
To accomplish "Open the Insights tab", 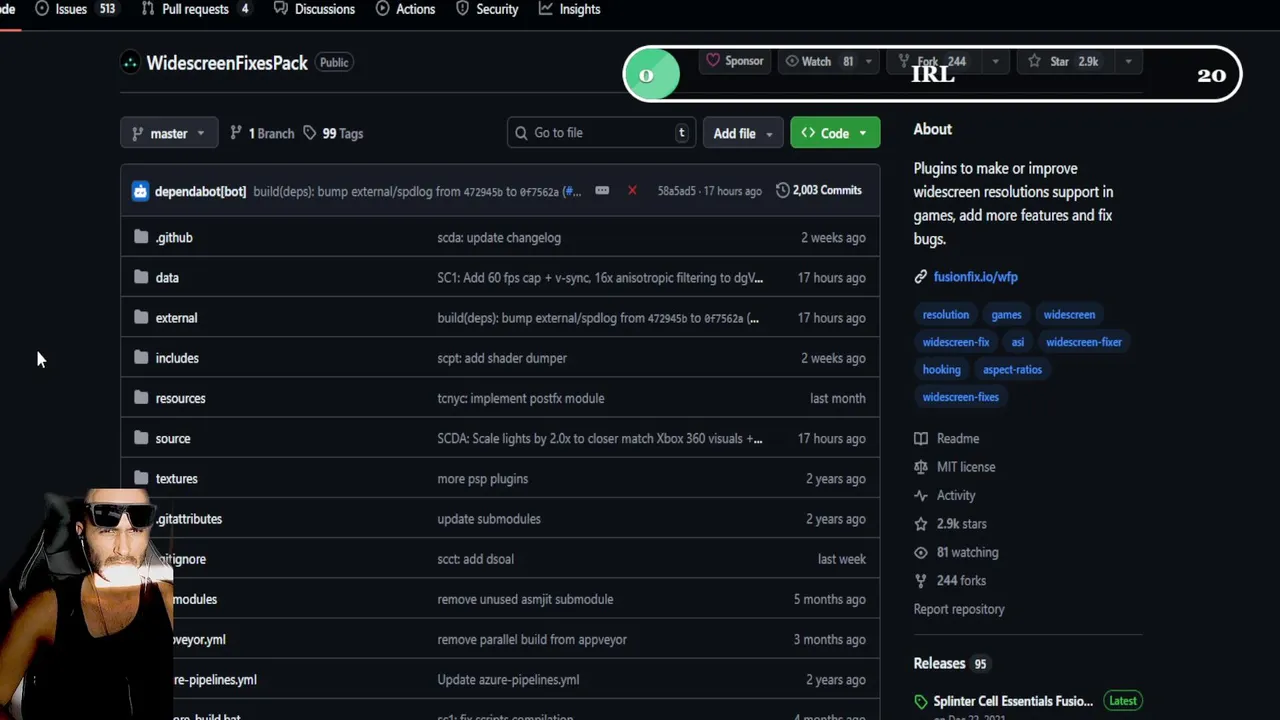I will 569,9.
